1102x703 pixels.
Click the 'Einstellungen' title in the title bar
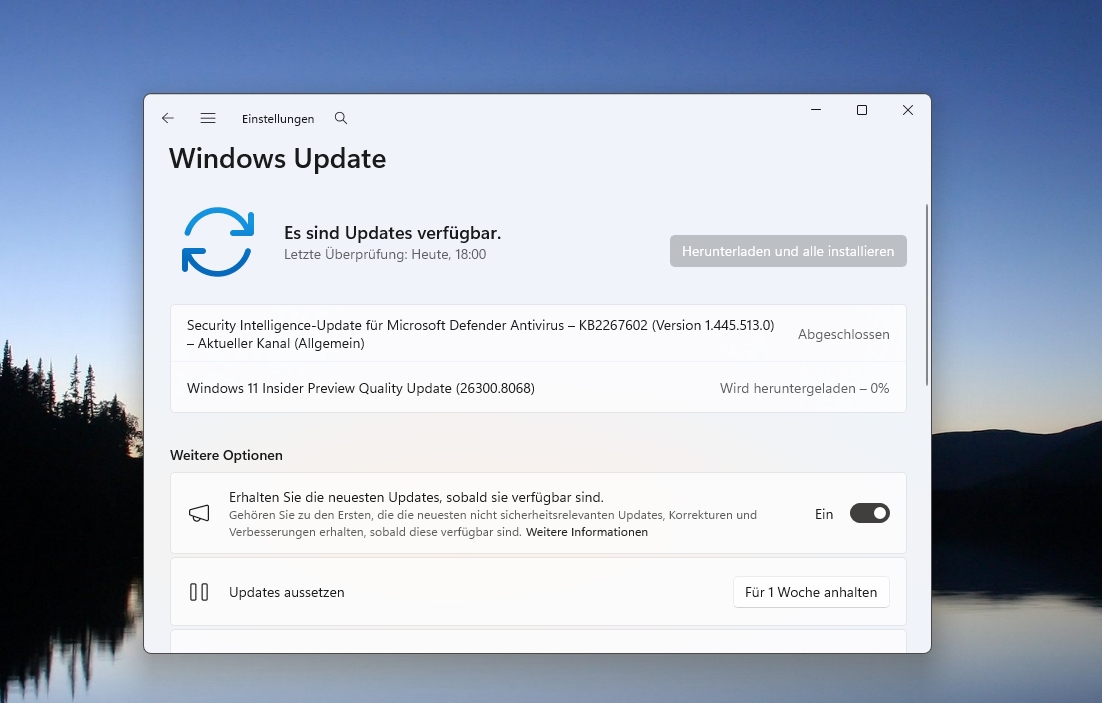coord(278,118)
